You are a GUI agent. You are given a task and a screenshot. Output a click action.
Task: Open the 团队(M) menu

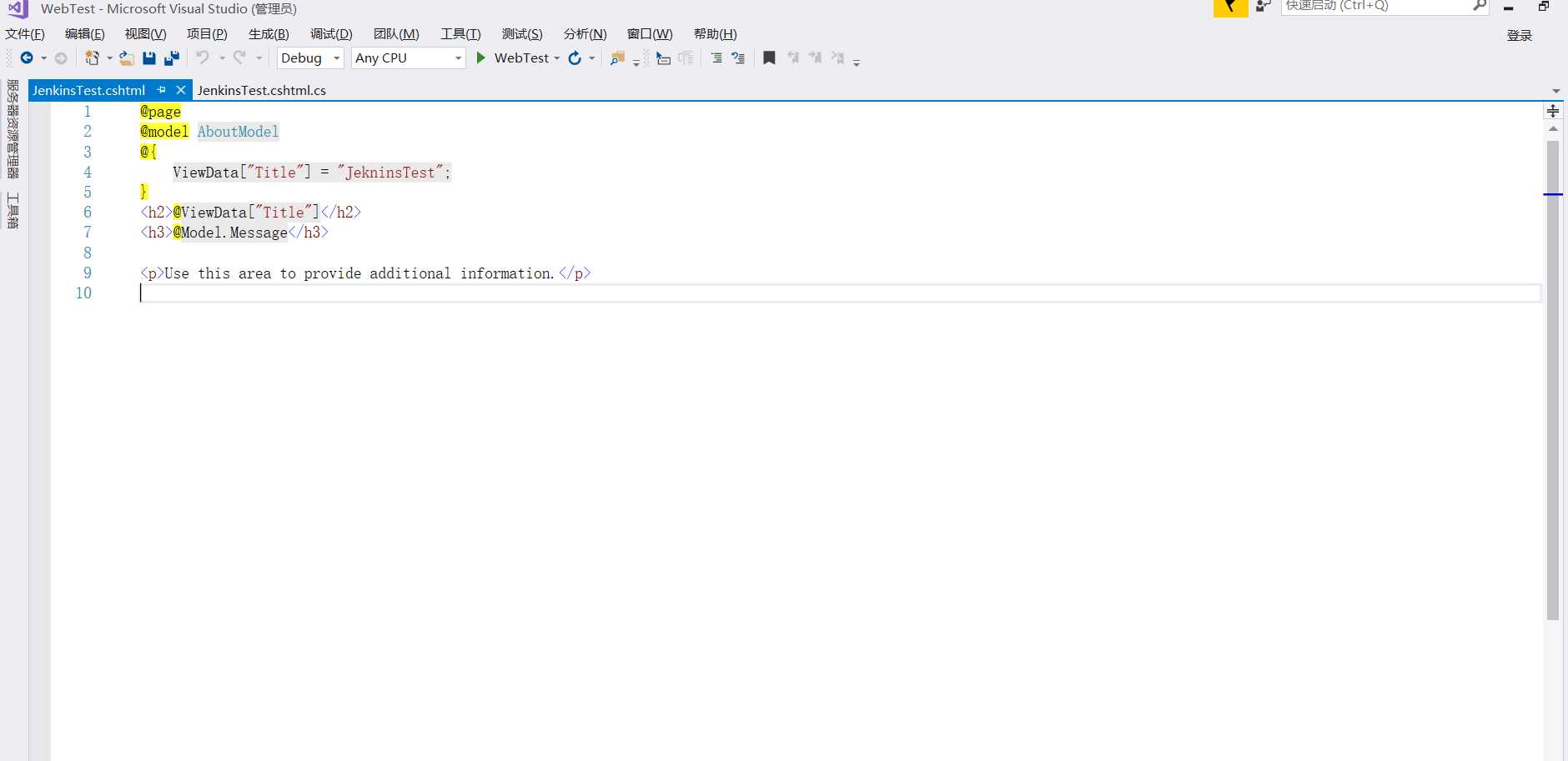[x=396, y=34]
